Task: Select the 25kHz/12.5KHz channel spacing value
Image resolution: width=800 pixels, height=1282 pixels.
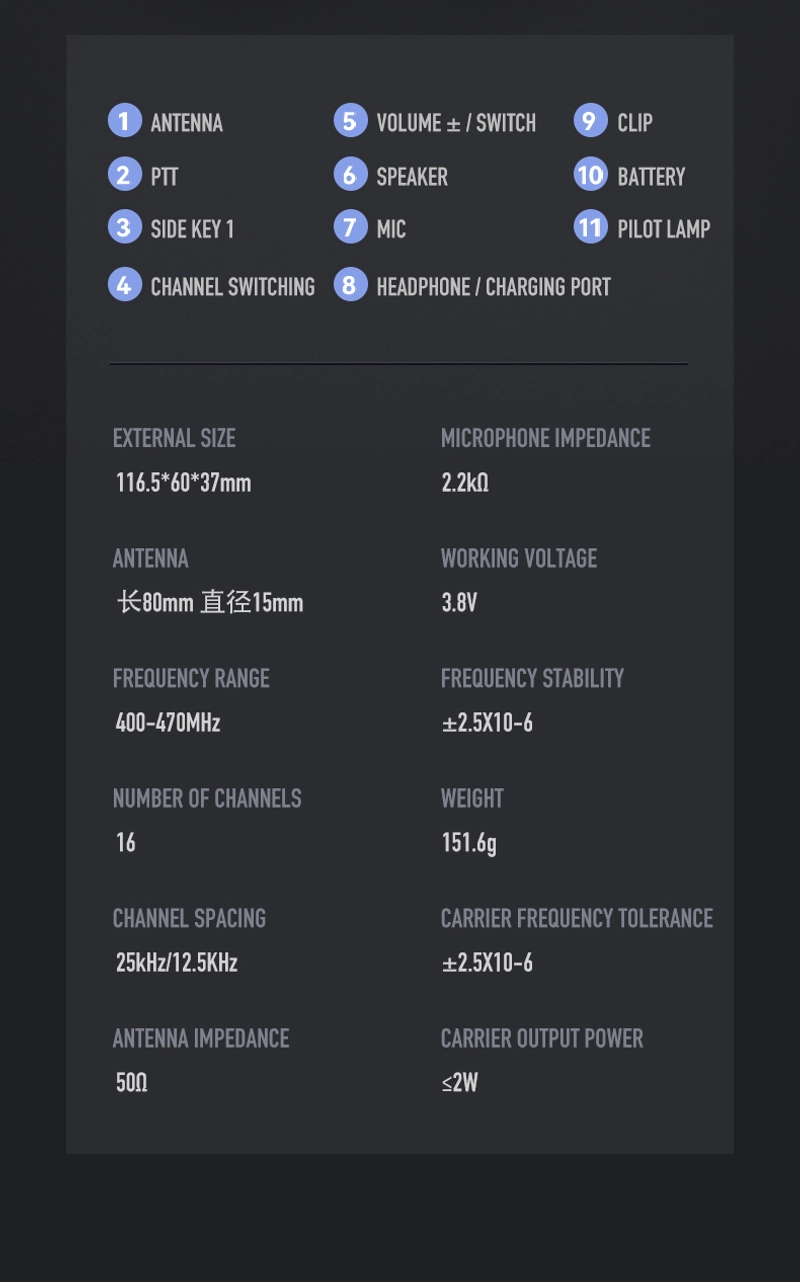Action: [x=177, y=962]
